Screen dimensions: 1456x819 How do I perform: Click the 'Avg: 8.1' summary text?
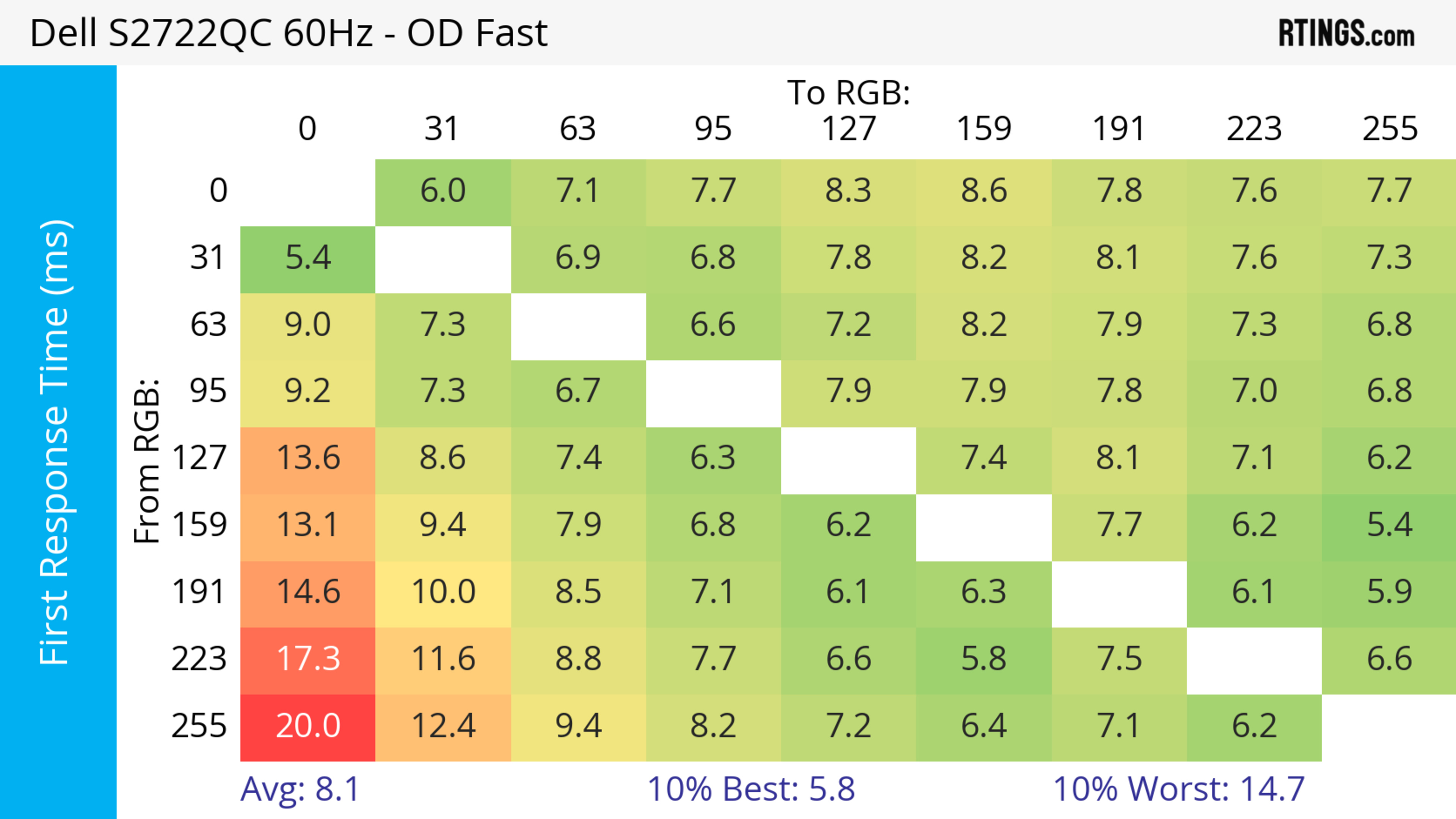pos(300,789)
